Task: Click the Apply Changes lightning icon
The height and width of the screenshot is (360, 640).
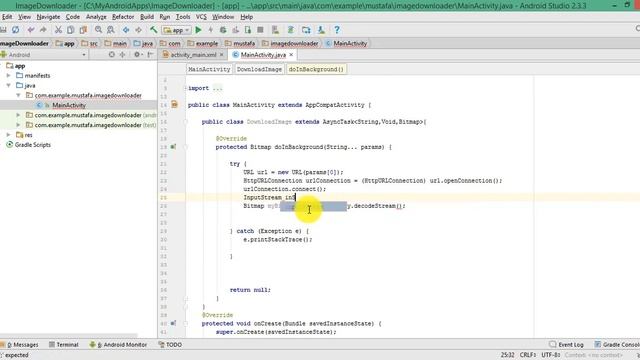Action: click(211, 30)
